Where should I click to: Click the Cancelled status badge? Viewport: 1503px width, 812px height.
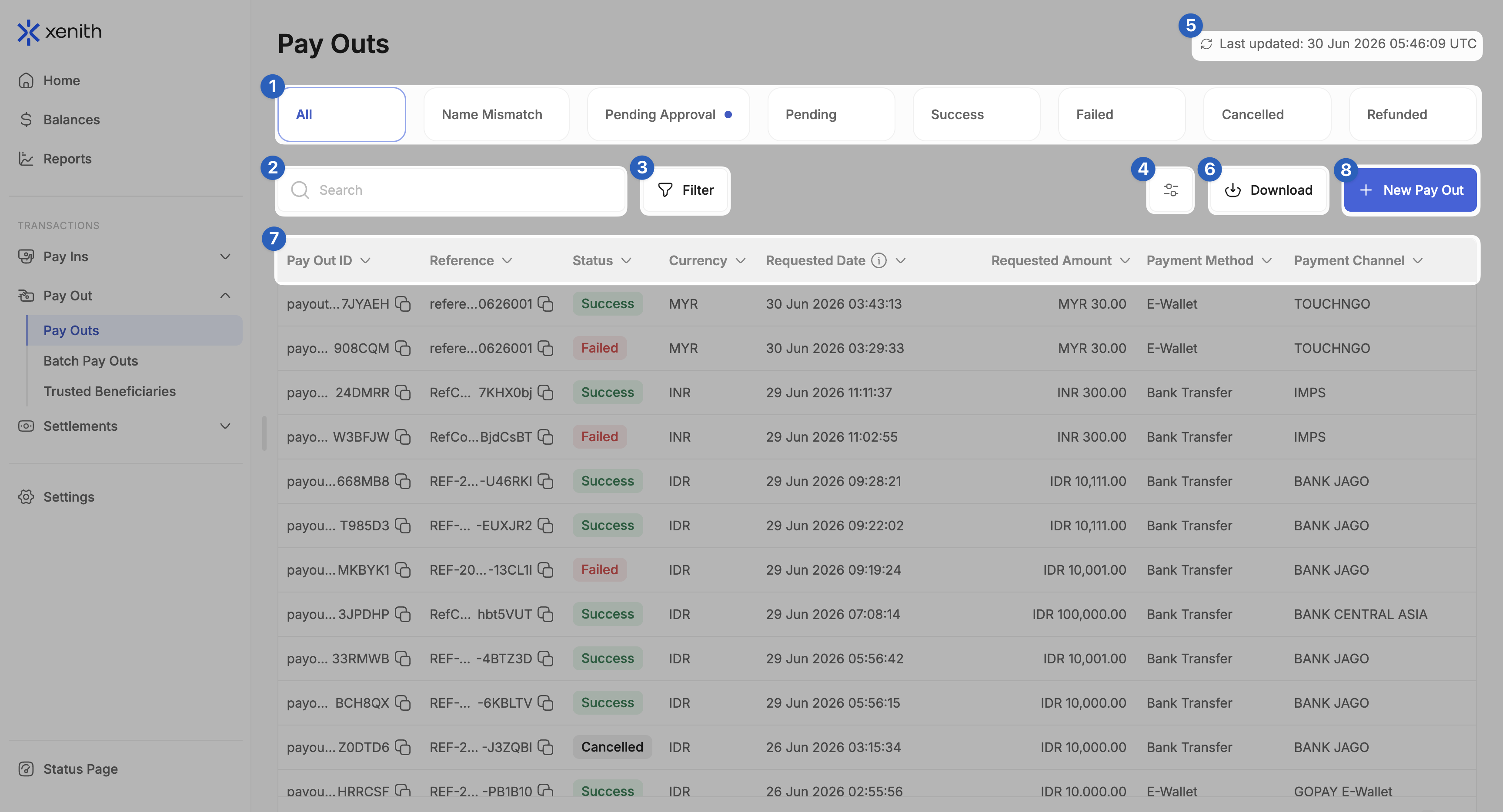click(x=612, y=747)
